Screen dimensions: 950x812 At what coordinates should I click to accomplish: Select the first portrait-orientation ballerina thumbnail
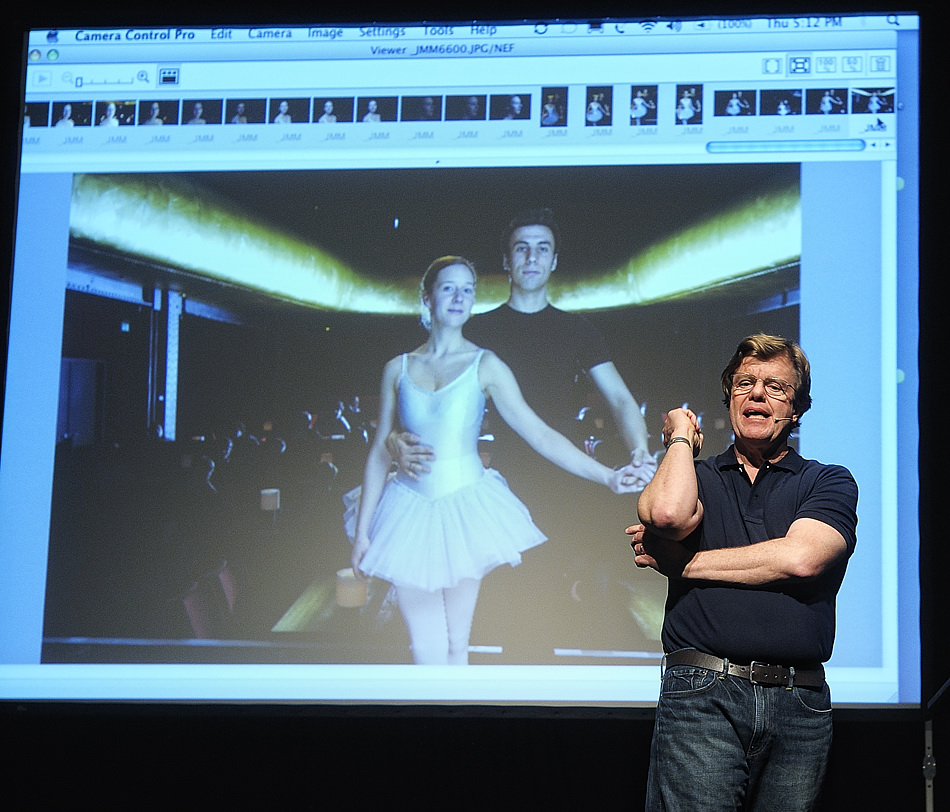553,106
